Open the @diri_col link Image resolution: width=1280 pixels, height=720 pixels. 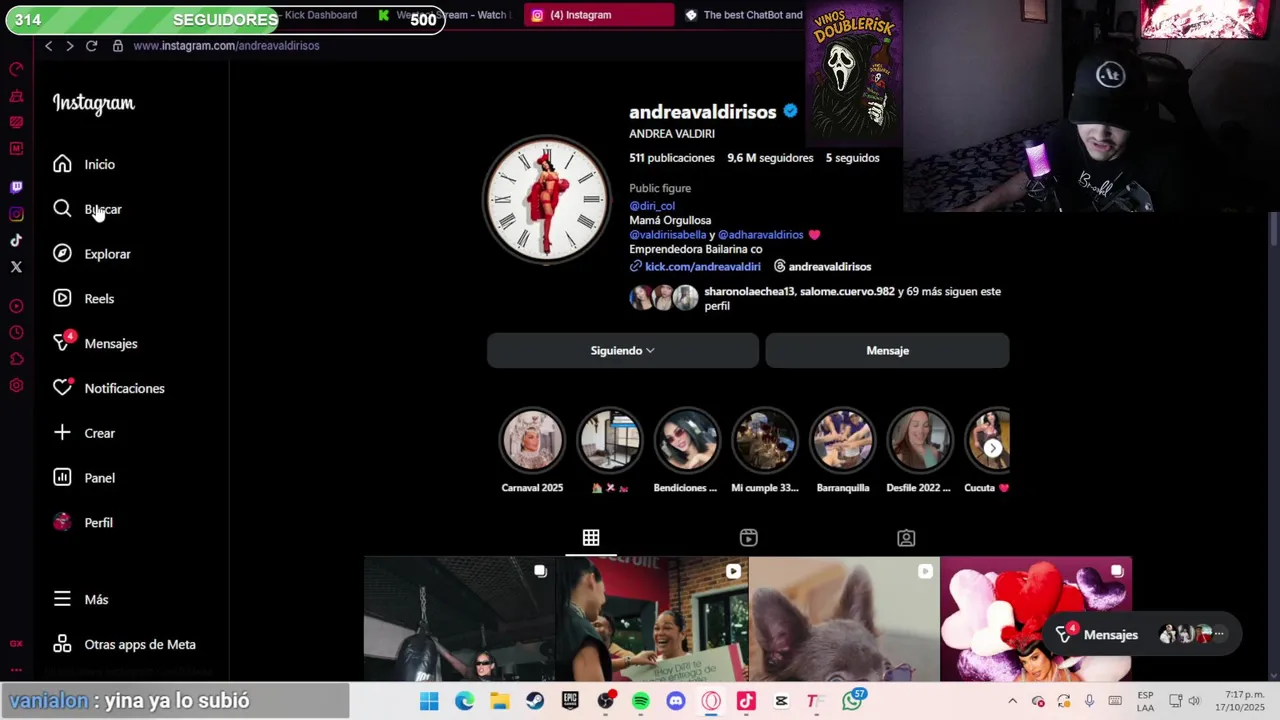pos(652,206)
